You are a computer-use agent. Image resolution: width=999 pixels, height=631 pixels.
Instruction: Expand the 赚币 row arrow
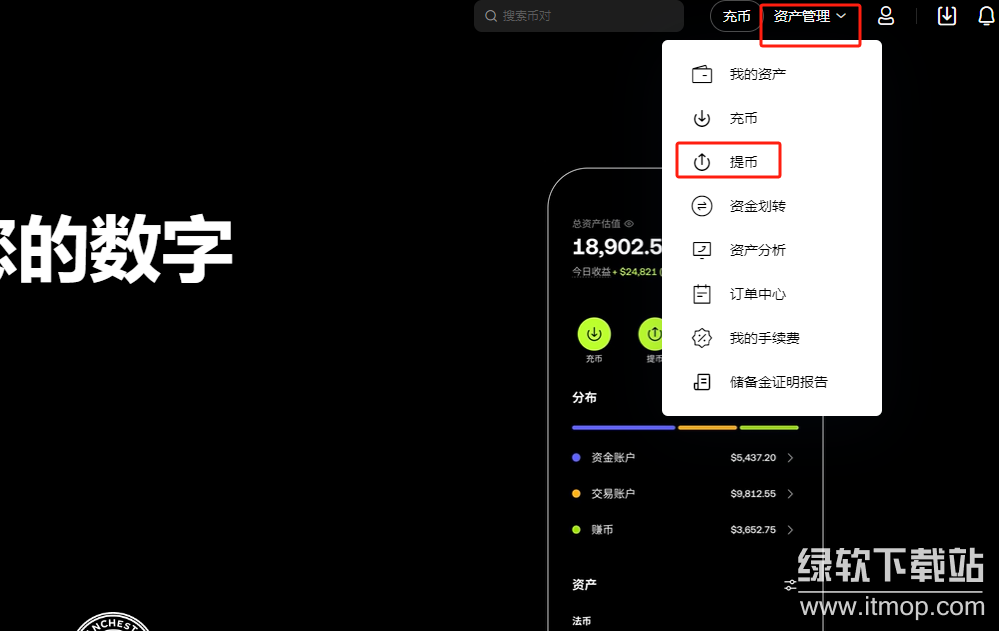coord(790,530)
